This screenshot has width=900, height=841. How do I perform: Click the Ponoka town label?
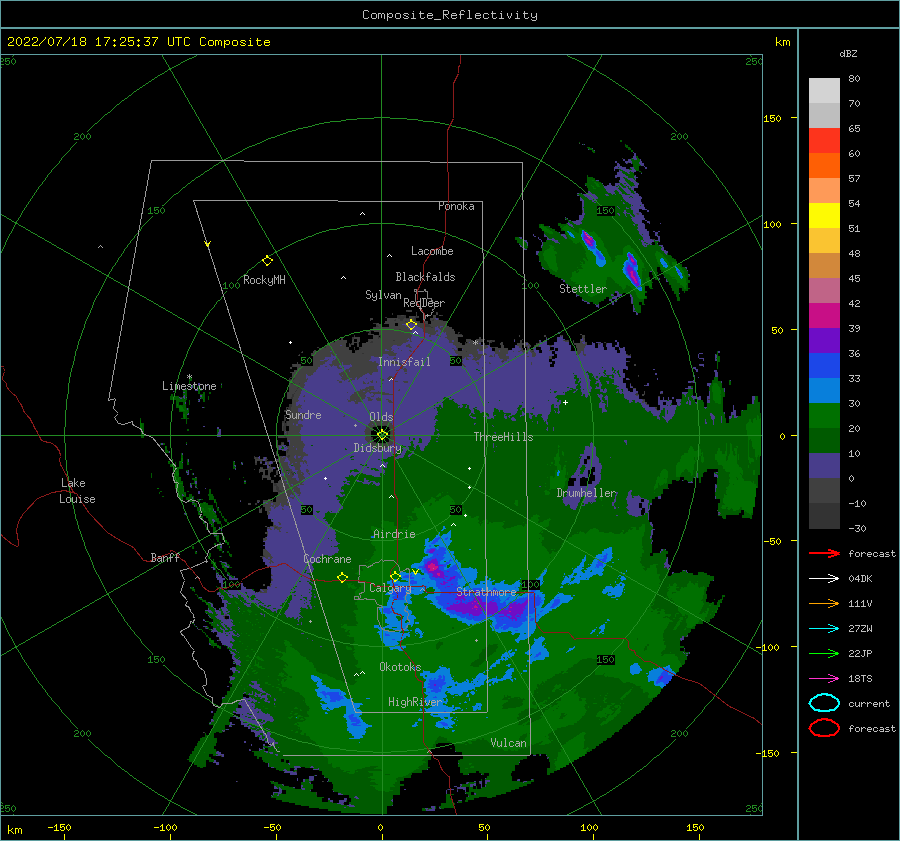456,206
